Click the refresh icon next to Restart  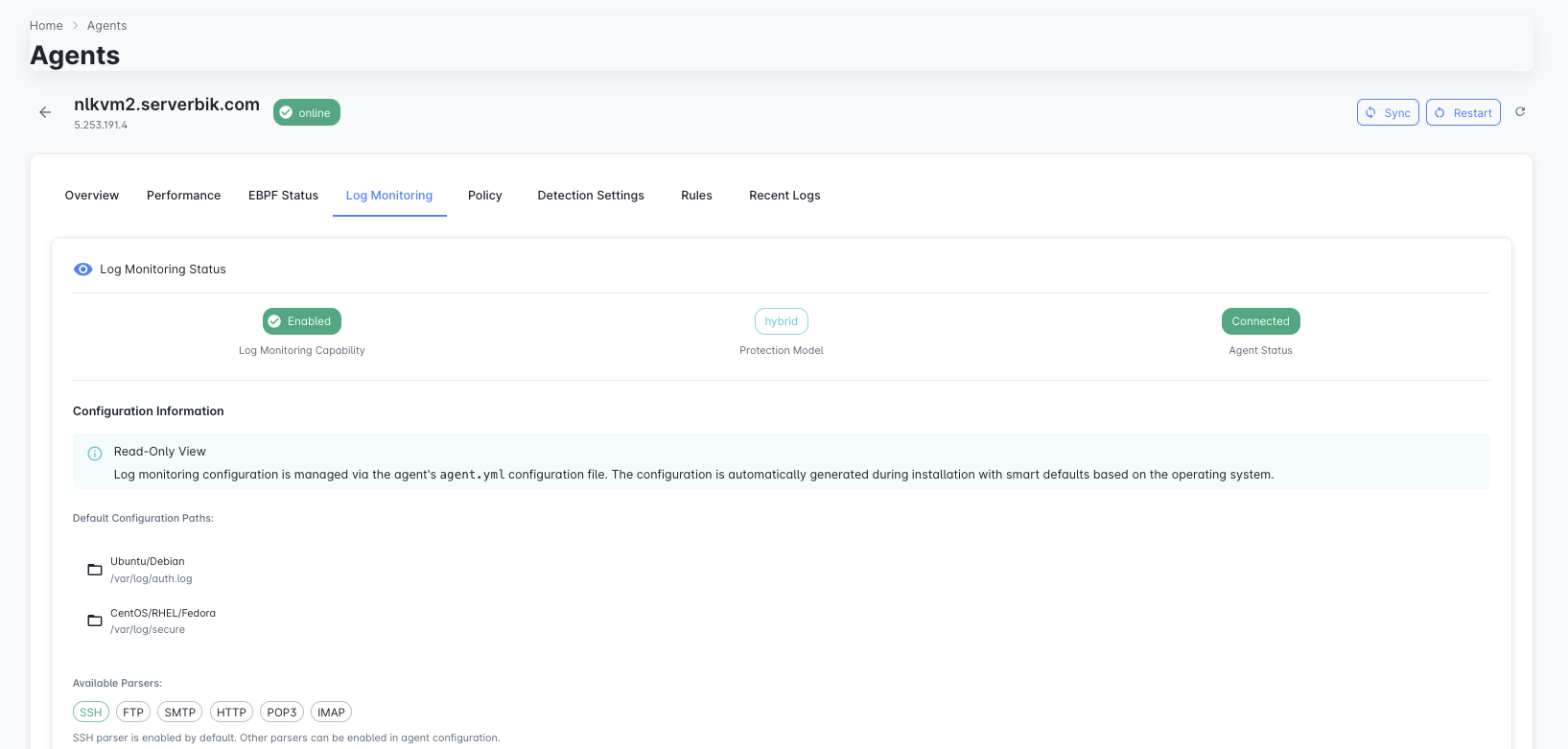tap(1520, 112)
